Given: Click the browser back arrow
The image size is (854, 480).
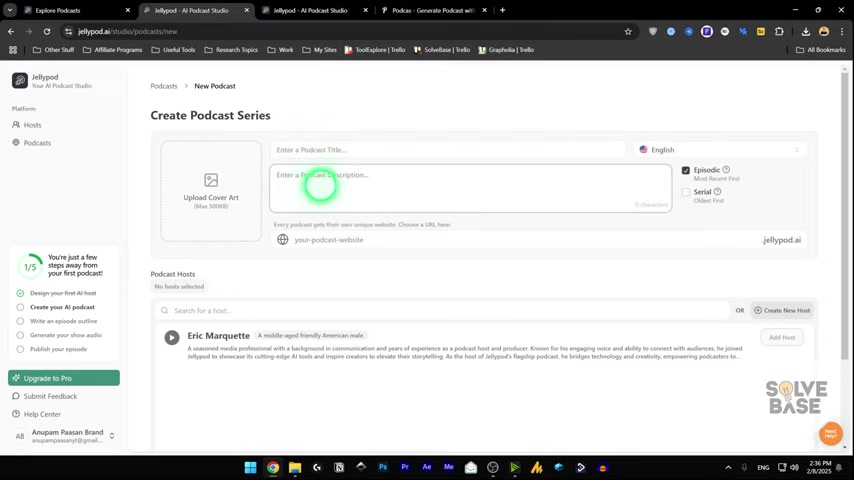Looking at the screenshot, I should click(11, 32).
